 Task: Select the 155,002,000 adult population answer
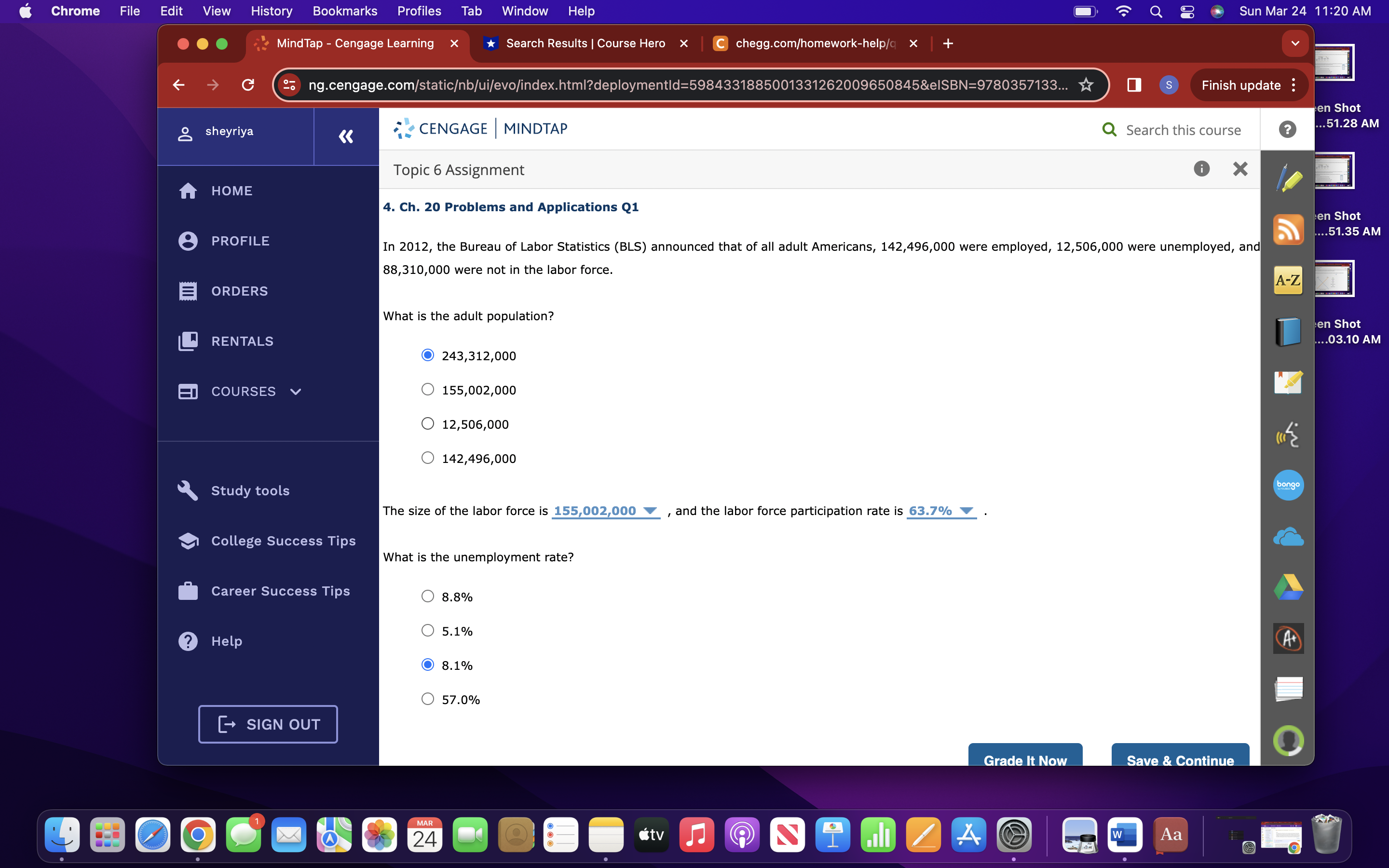point(428,389)
